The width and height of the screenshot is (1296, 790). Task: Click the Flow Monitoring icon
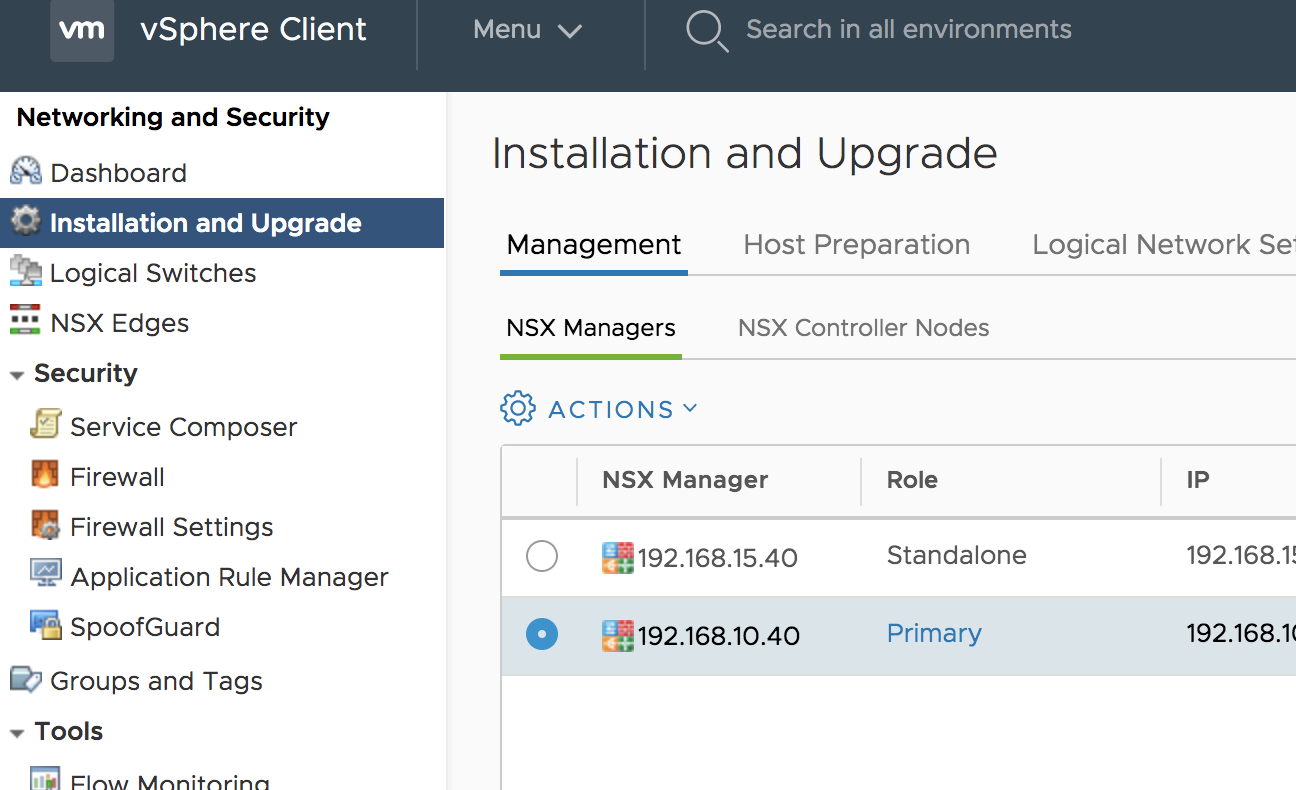(x=47, y=779)
